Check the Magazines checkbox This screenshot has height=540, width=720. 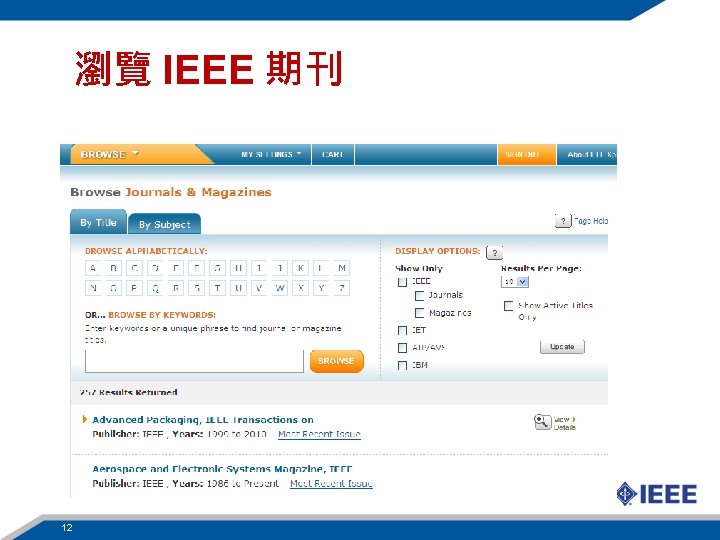pos(419,313)
